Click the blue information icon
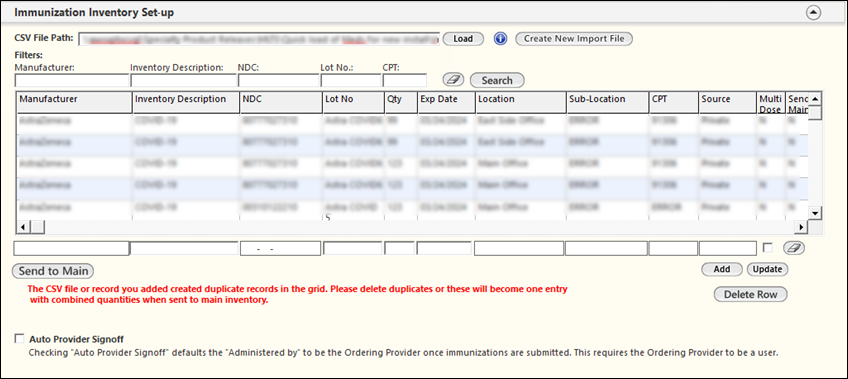 click(500, 39)
